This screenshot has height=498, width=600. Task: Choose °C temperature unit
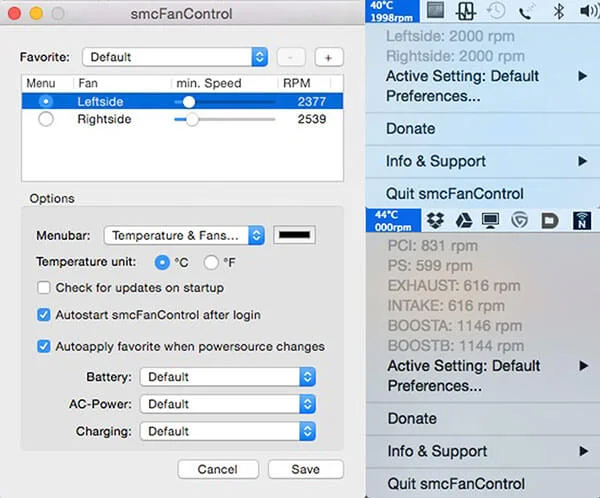tap(162, 263)
